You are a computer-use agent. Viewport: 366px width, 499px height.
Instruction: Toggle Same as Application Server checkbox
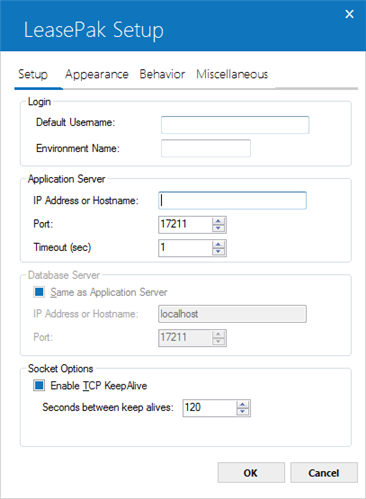coord(39,292)
